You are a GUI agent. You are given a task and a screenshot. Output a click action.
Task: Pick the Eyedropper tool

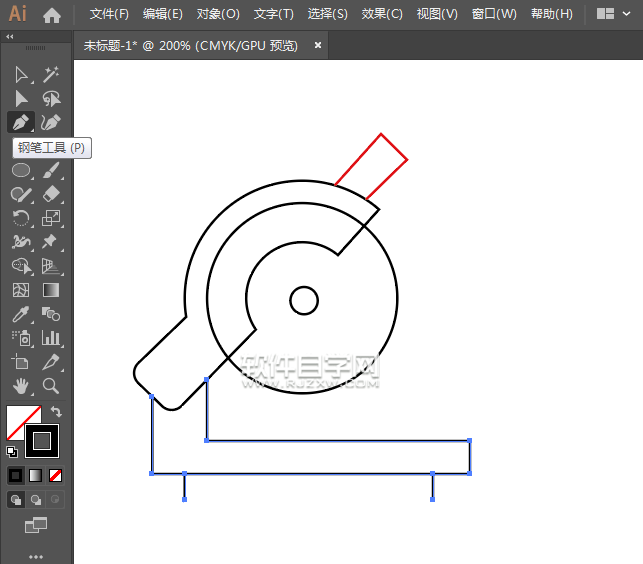click(21, 314)
